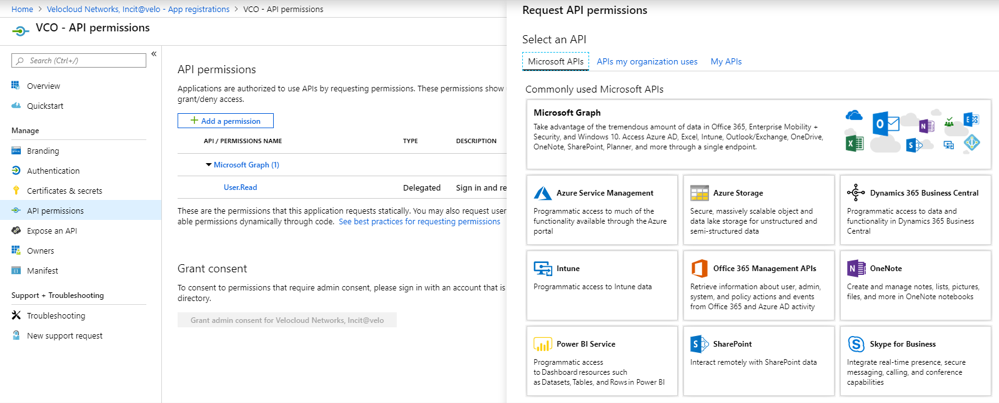Select the SharePoint API icon

699,344
